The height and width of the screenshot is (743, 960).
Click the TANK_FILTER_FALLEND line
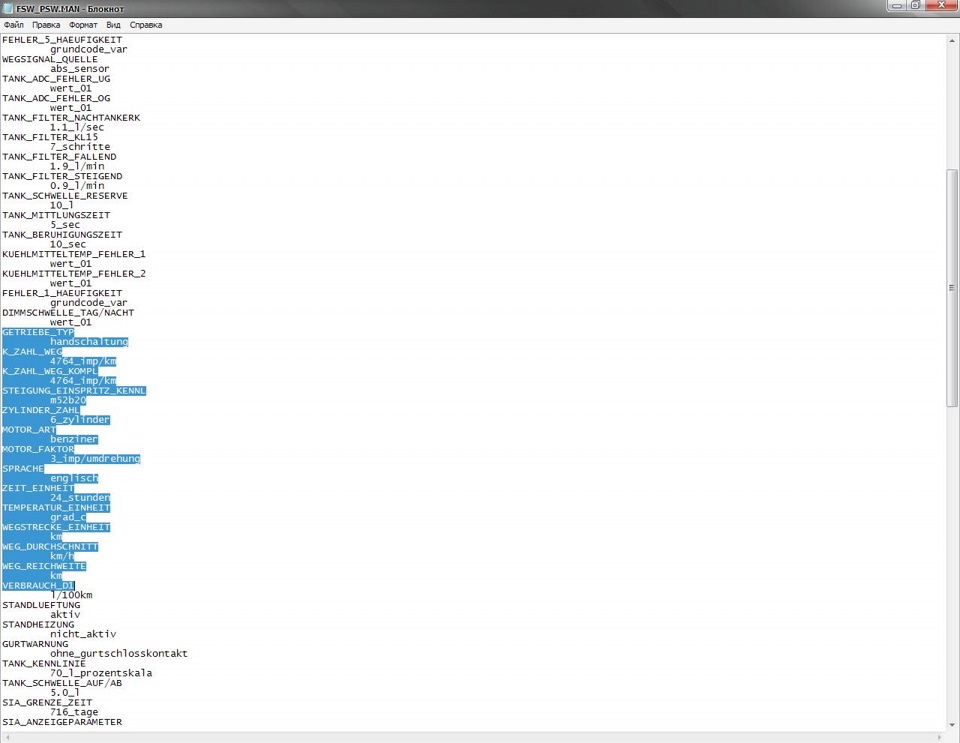tap(59, 157)
